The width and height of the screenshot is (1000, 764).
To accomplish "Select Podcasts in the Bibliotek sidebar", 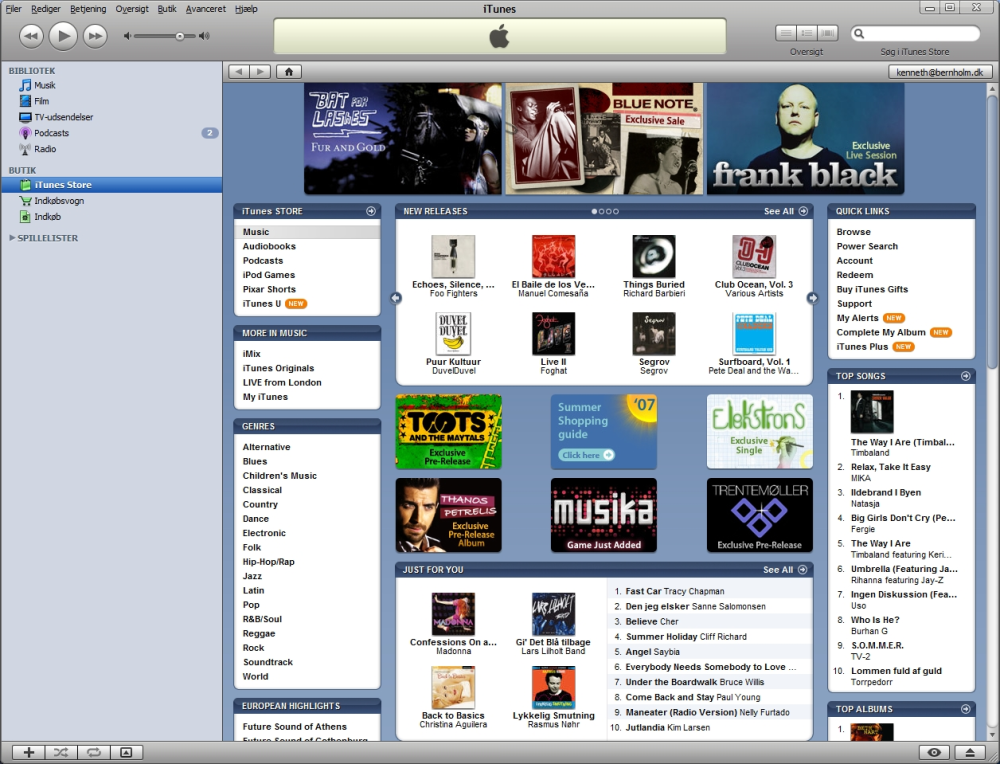I will (x=51, y=133).
